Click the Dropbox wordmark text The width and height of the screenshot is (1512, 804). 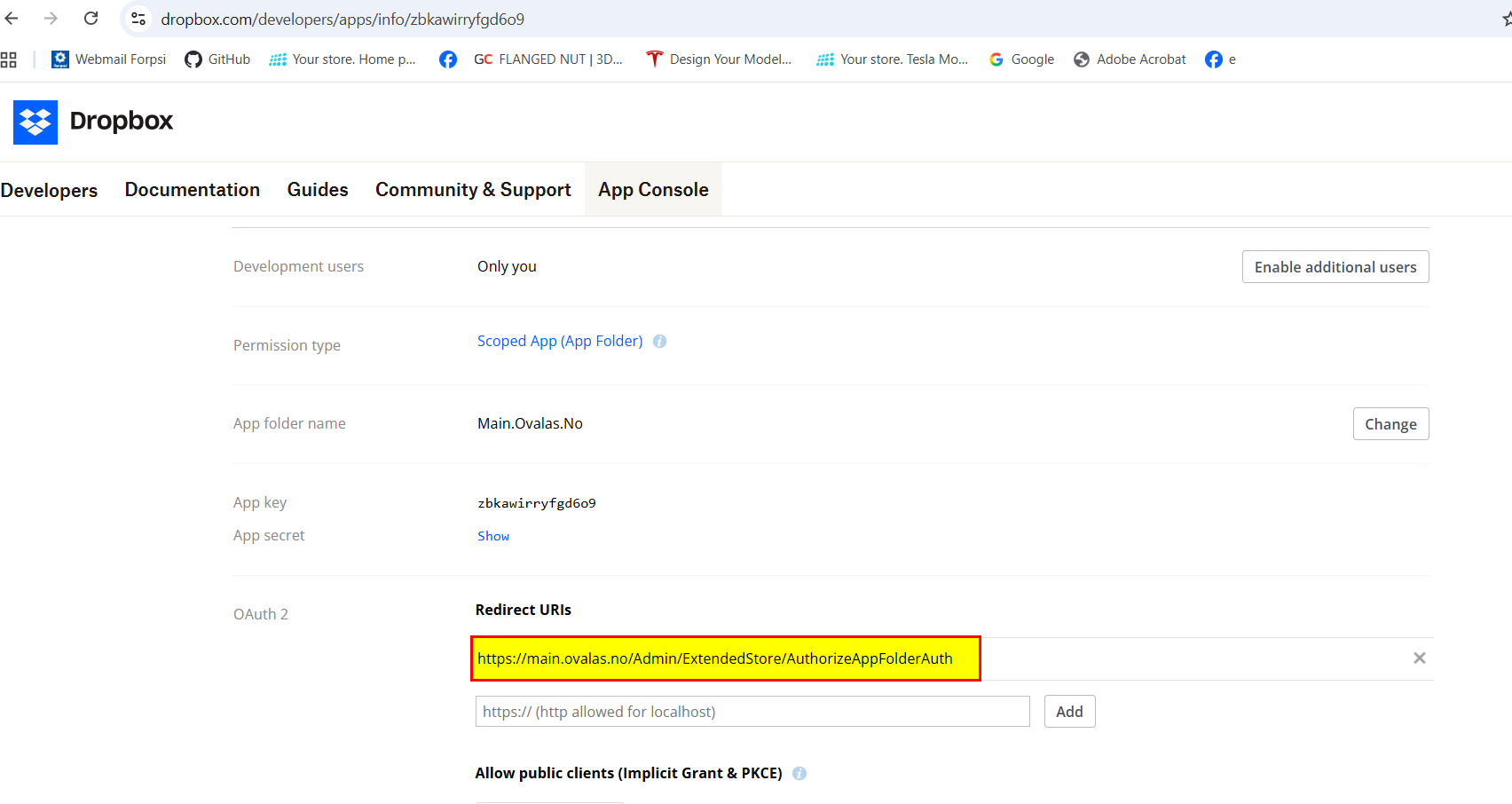pyautogui.click(x=122, y=121)
